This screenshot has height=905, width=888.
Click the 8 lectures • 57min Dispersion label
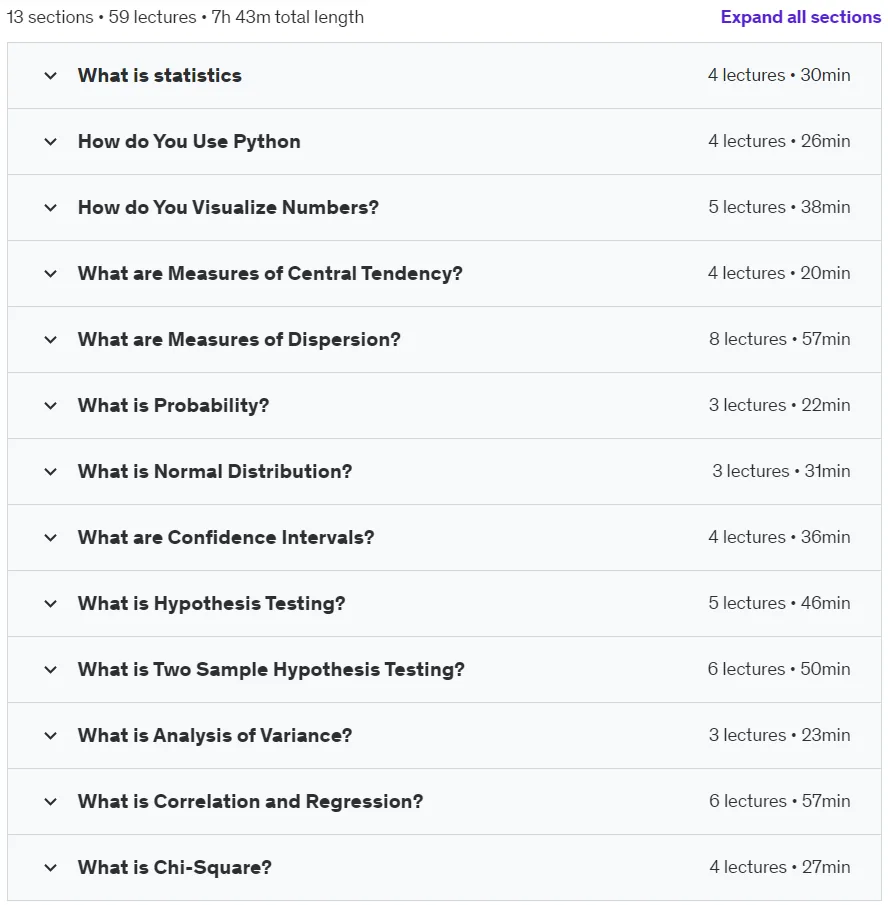(x=780, y=339)
